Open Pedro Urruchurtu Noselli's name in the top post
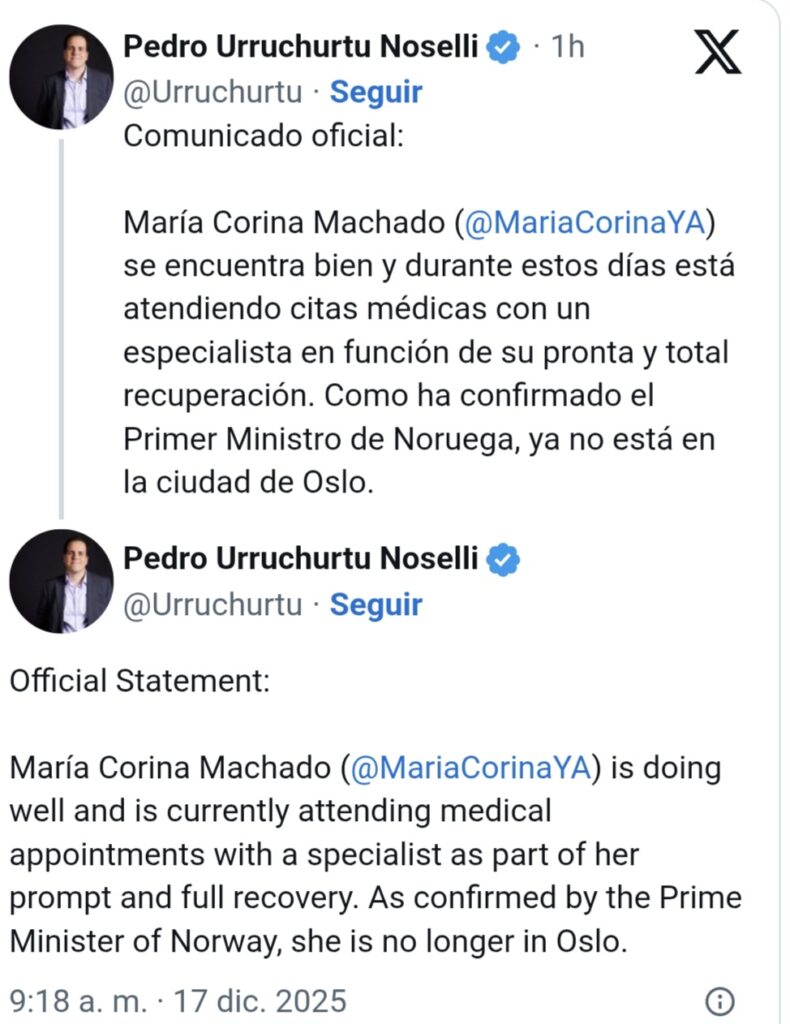 [x=300, y=47]
